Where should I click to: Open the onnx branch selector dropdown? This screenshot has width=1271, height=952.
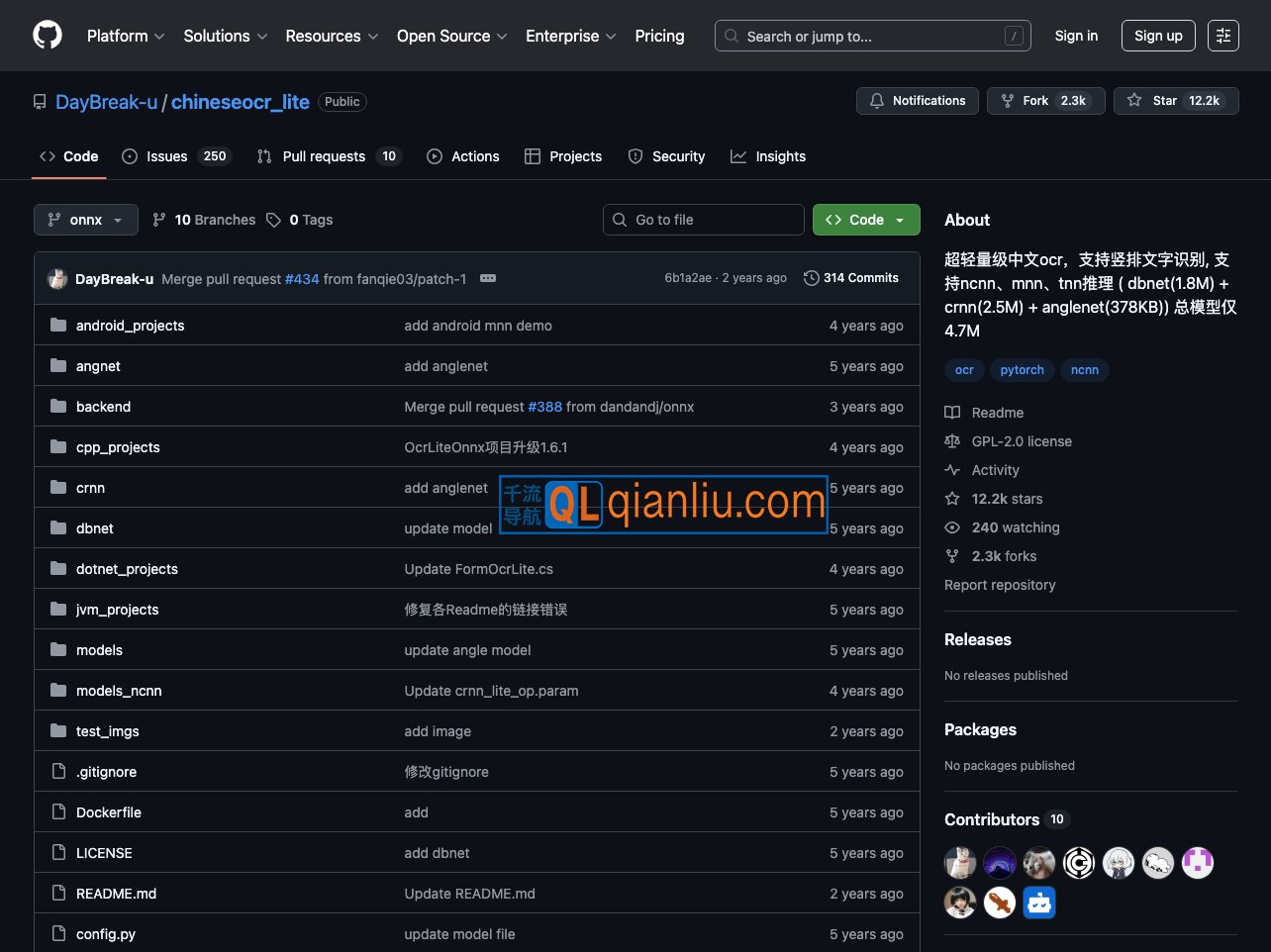(85, 220)
